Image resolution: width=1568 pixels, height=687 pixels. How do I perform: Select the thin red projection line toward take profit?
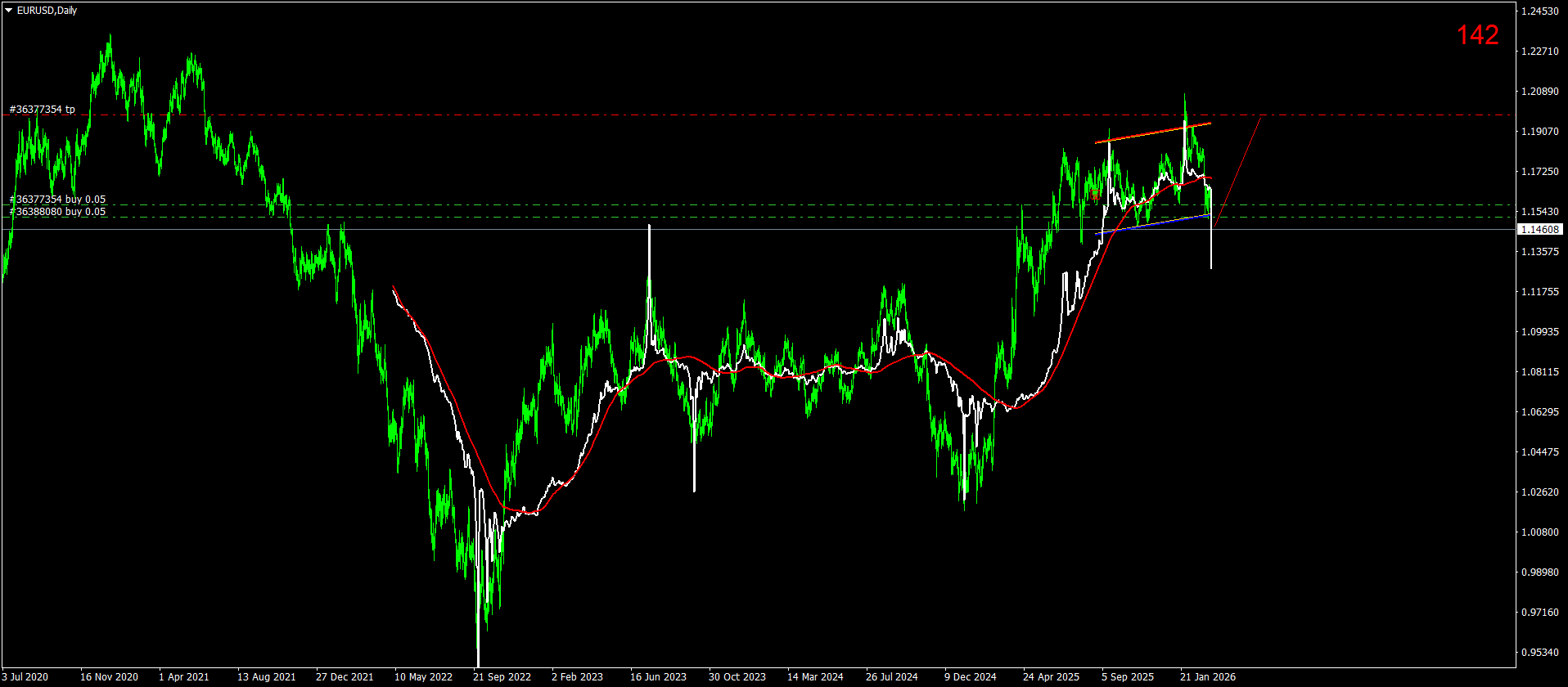(1238, 172)
